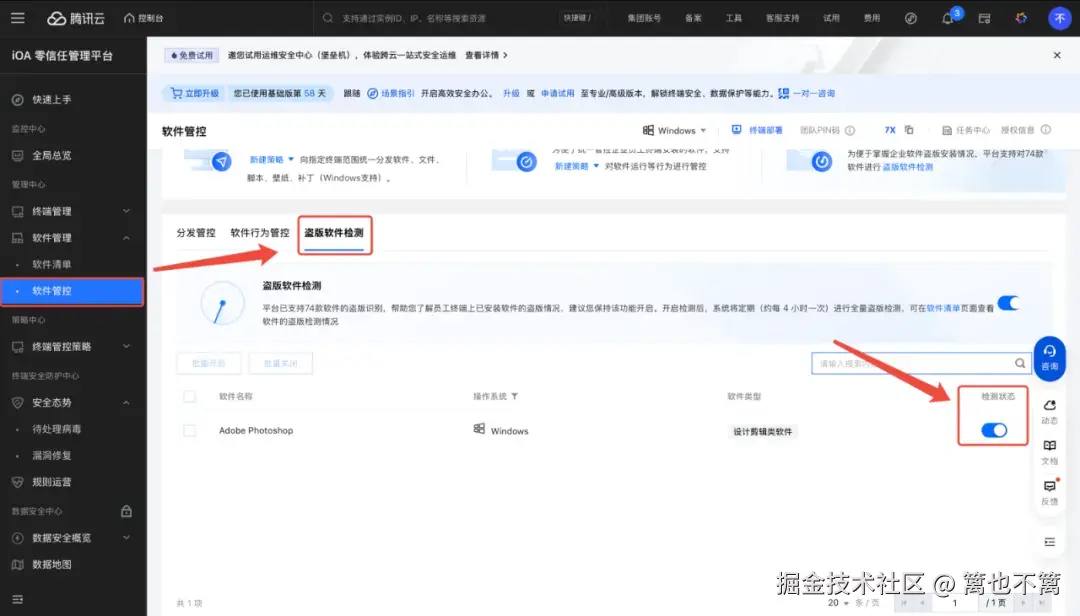Click the 立即升级 upgrade button
The width and height of the screenshot is (1080, 616).
pyautogui.click(x=196, y=92)
